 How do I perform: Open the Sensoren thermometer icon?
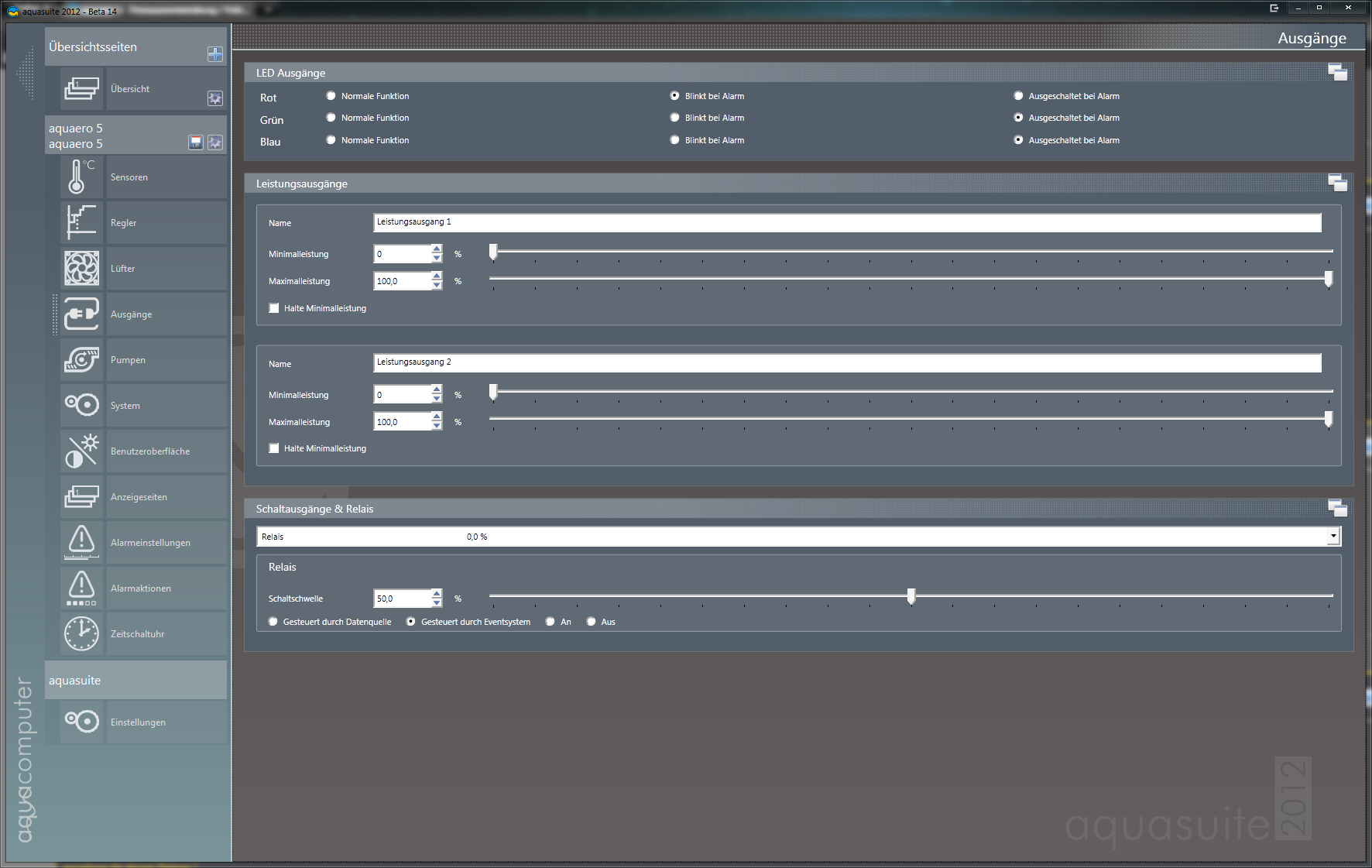tap(81, 177)
